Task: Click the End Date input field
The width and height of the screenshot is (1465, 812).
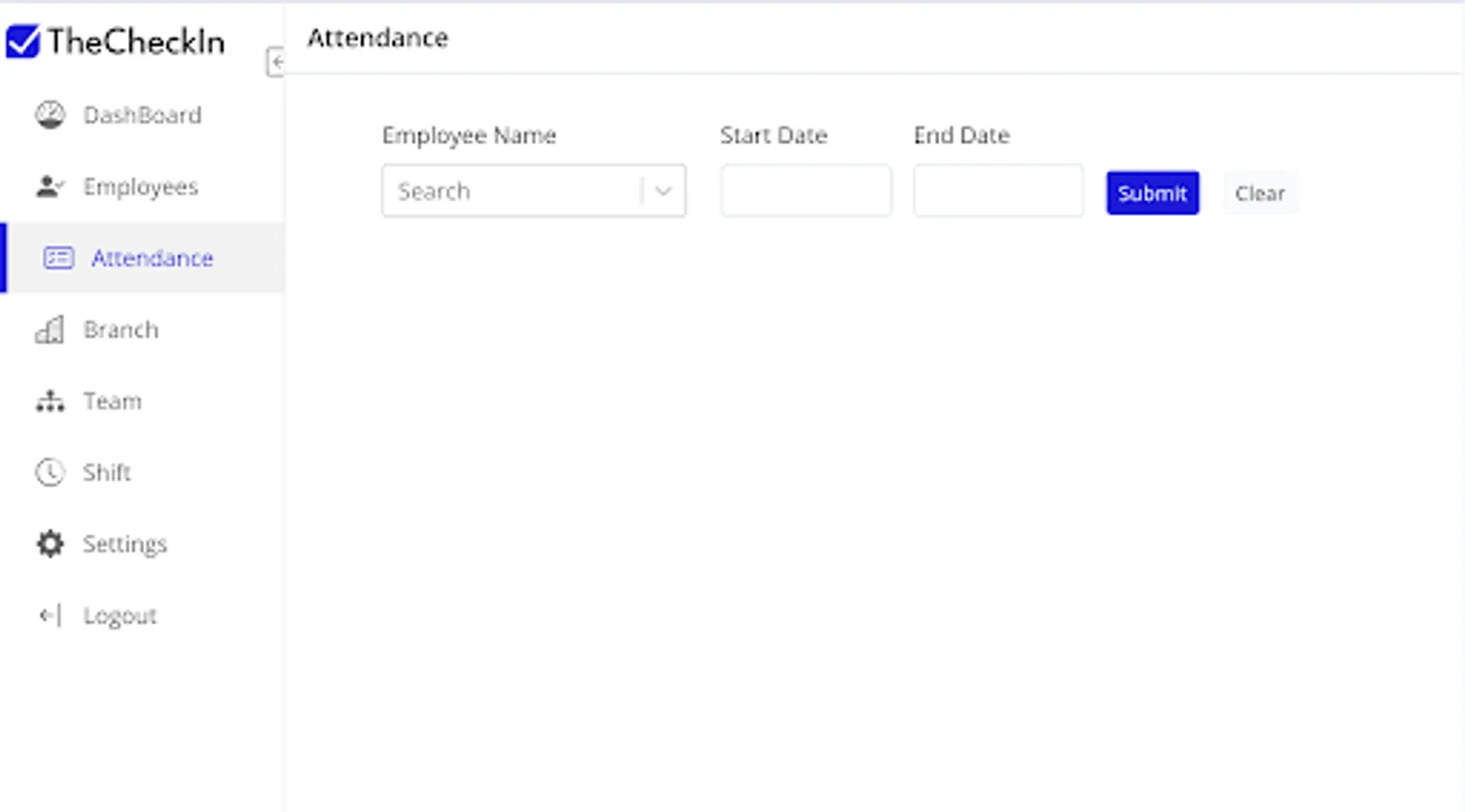Action: coord(997,190)
